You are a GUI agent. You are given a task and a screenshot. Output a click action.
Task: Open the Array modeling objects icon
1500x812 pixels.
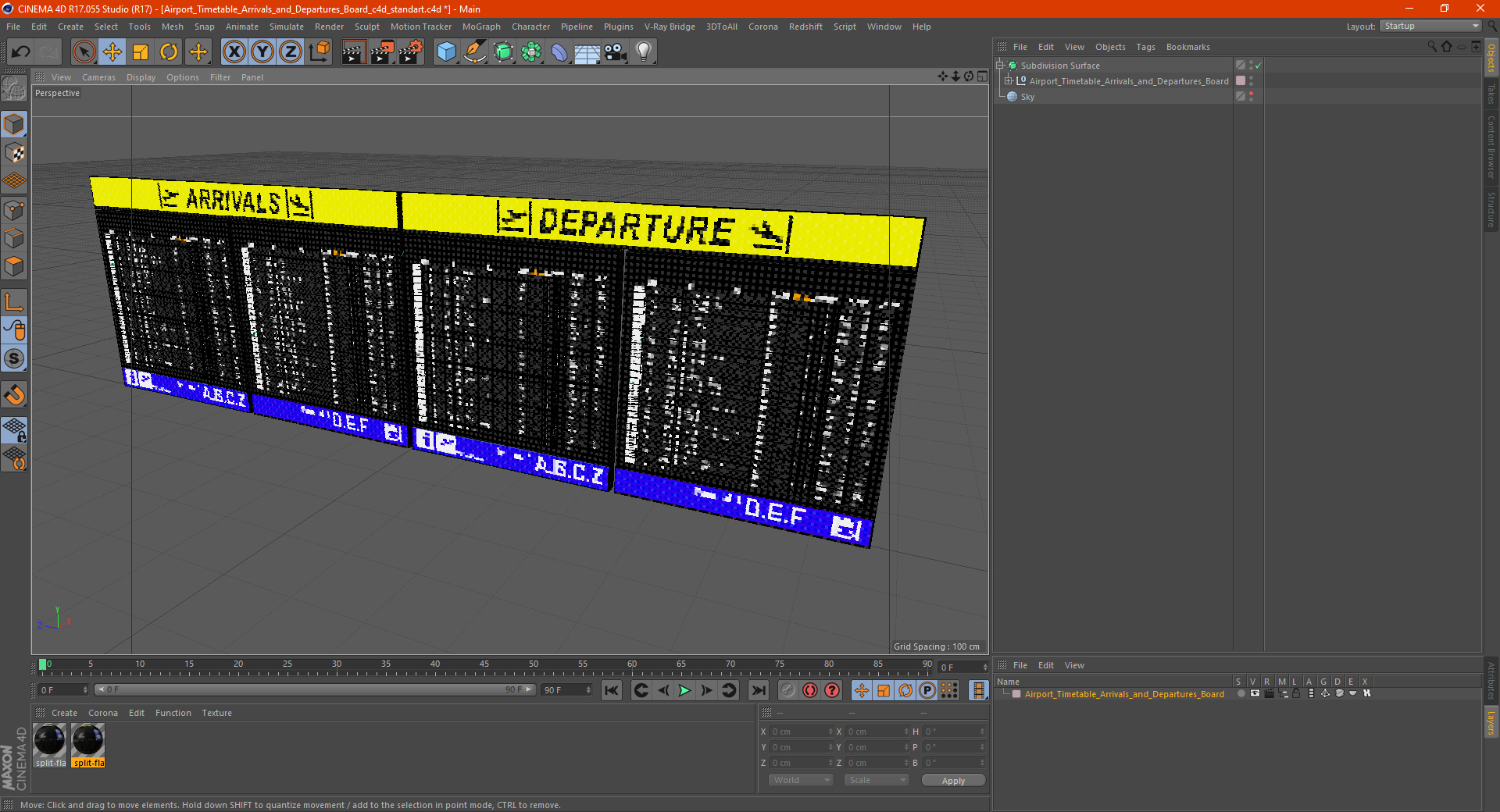point(531,52)
